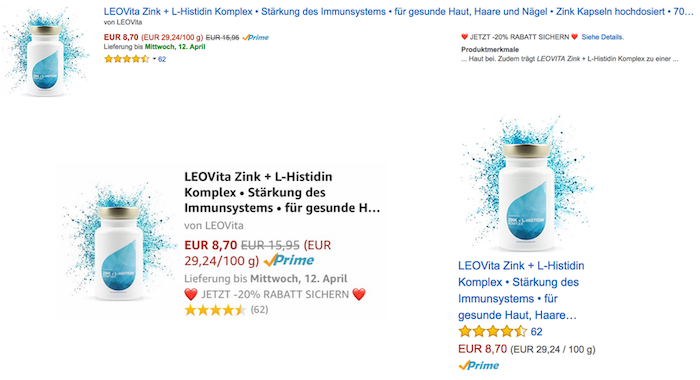Open the top listing's blue product title link
Screen dimensions: 700x380
pos(399,12)
